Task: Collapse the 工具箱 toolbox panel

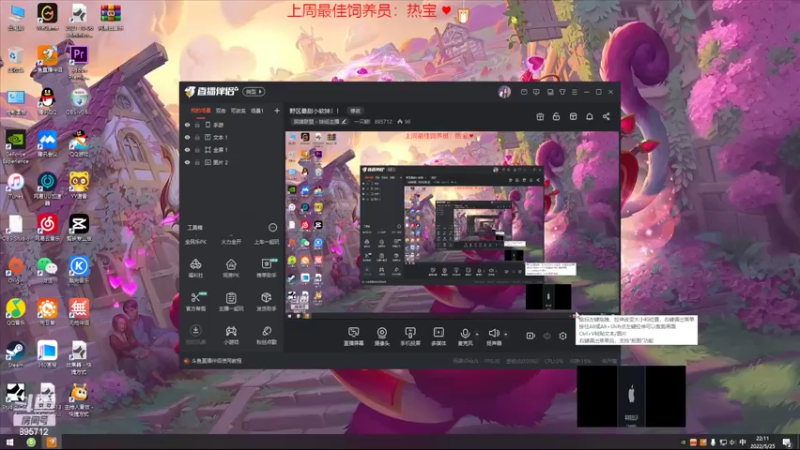Action: click(273, 228)
